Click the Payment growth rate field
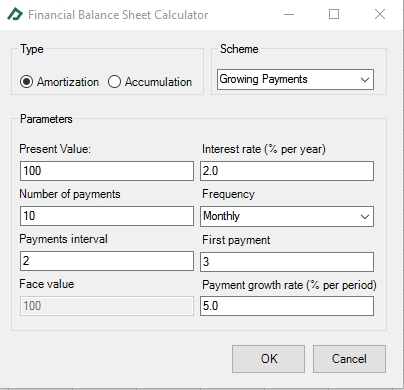Screen dimensions: 404x390 (x=287, y=306)
